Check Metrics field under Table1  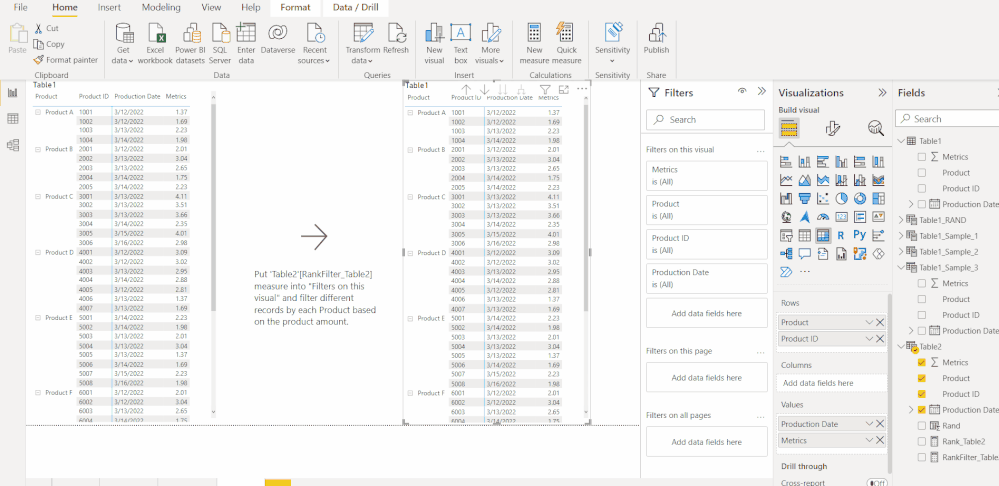tap(921, 157)
